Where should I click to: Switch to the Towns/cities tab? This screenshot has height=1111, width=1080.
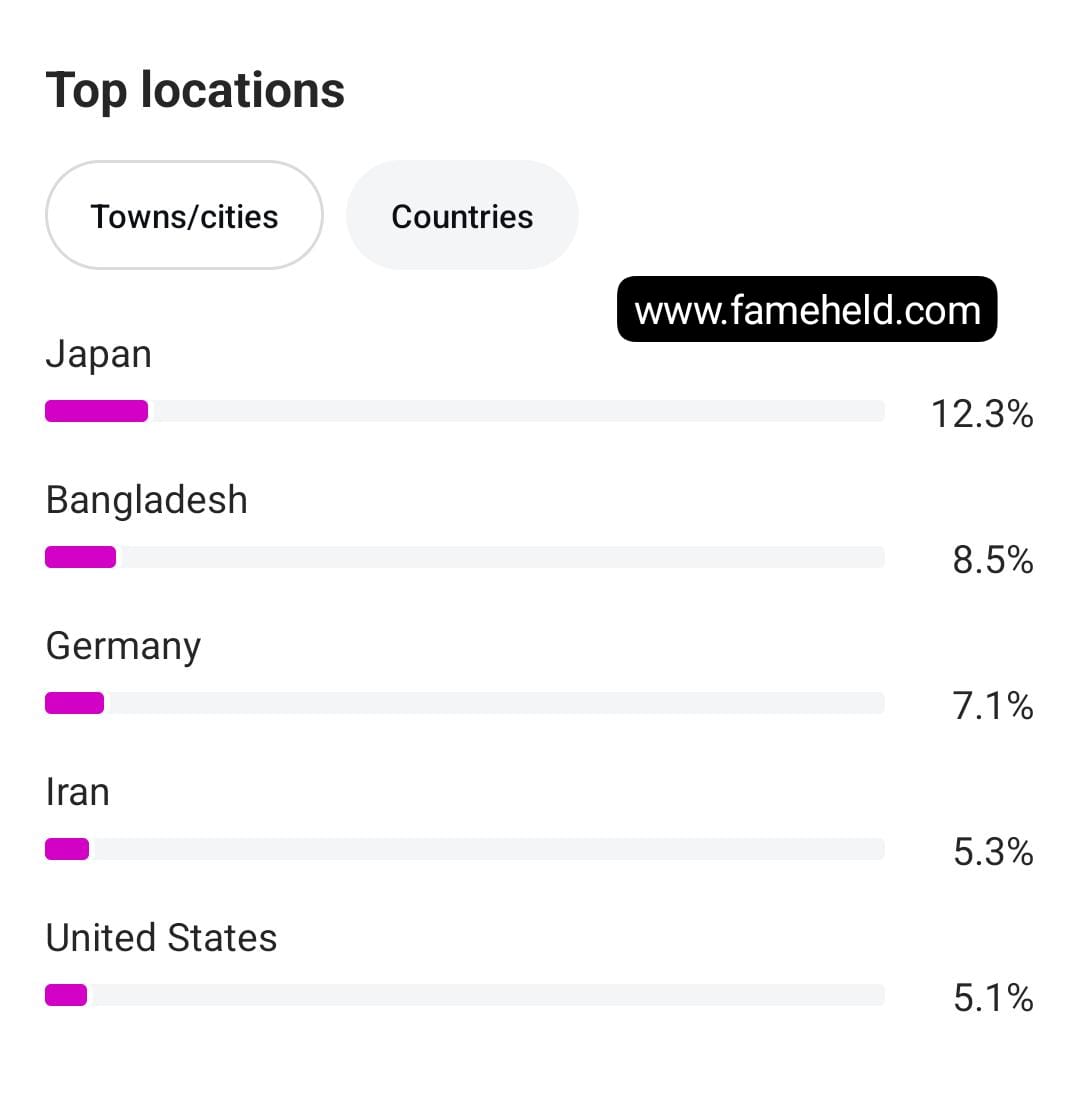[184, 216]
